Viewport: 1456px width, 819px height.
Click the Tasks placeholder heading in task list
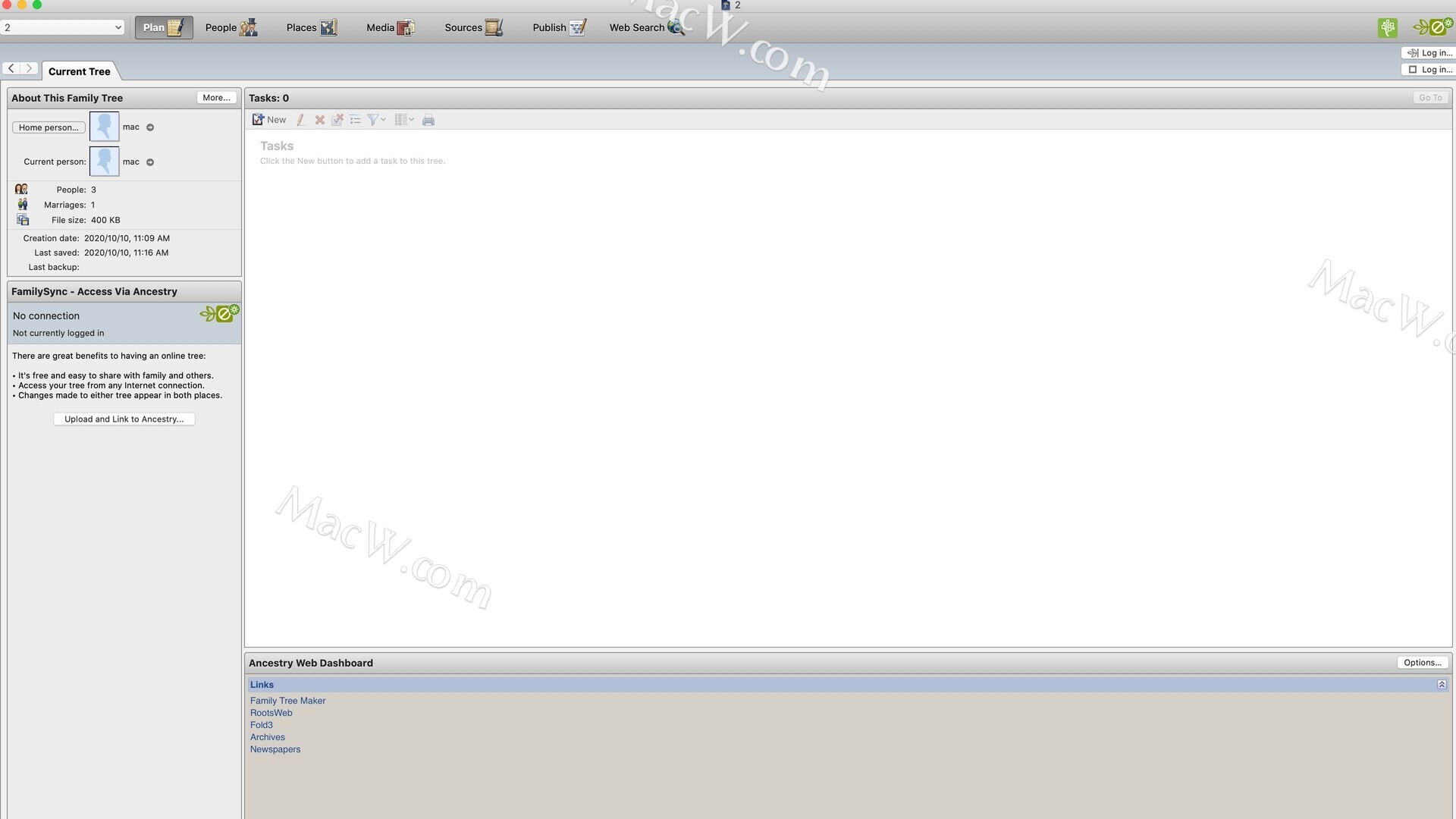(277, 146)
